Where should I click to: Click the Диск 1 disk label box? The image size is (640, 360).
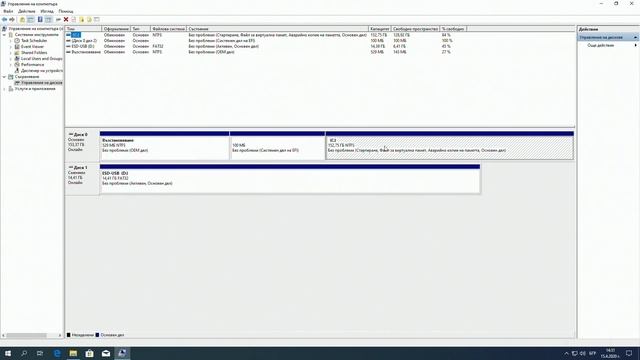(82, 179)
